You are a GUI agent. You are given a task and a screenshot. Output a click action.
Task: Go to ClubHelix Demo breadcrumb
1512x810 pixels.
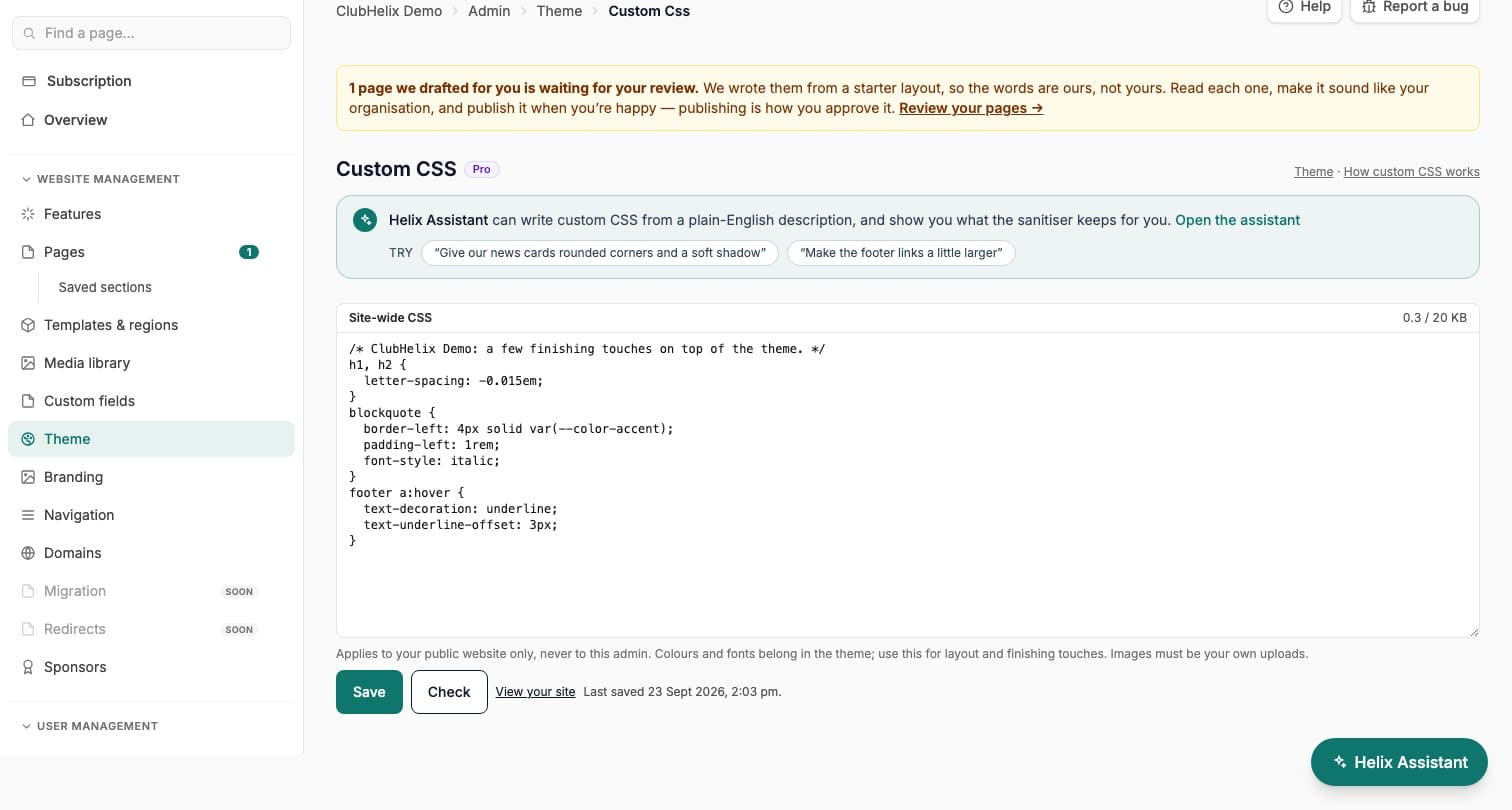tap(389, 11)
